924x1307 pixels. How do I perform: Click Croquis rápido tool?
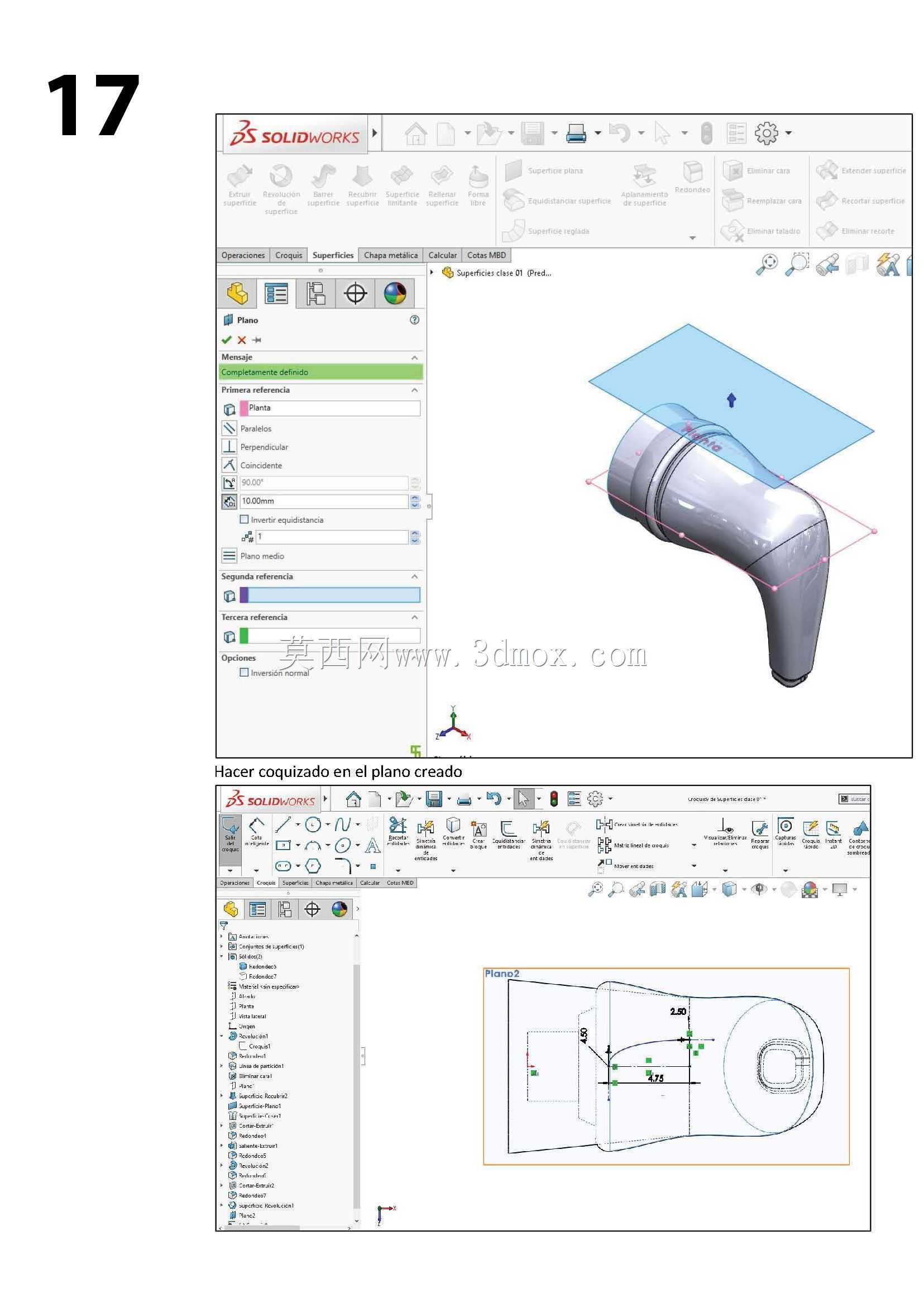pyautogui.click(x=811, y=834)
